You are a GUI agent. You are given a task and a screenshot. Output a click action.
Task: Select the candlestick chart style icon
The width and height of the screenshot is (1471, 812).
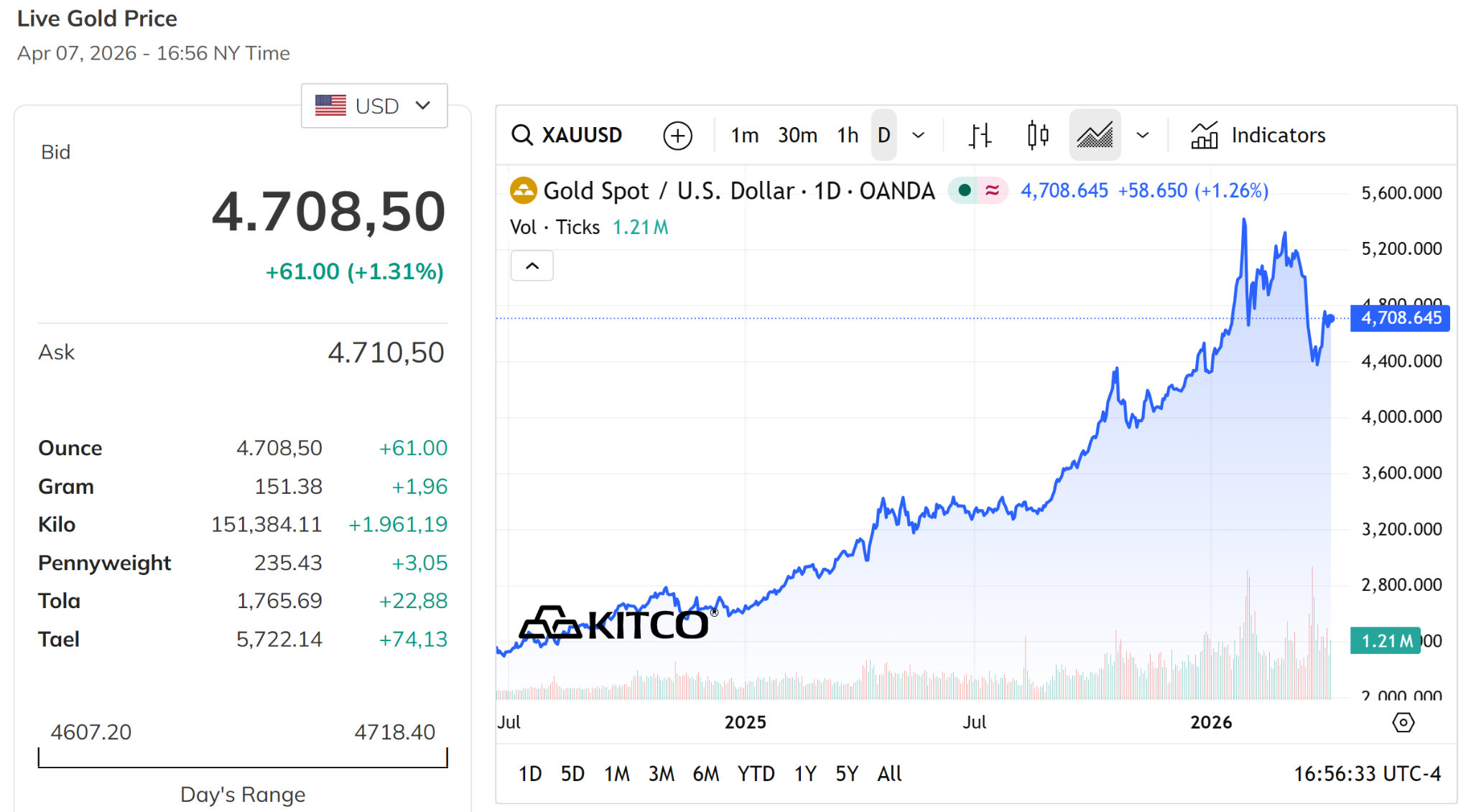point(1038,135)
